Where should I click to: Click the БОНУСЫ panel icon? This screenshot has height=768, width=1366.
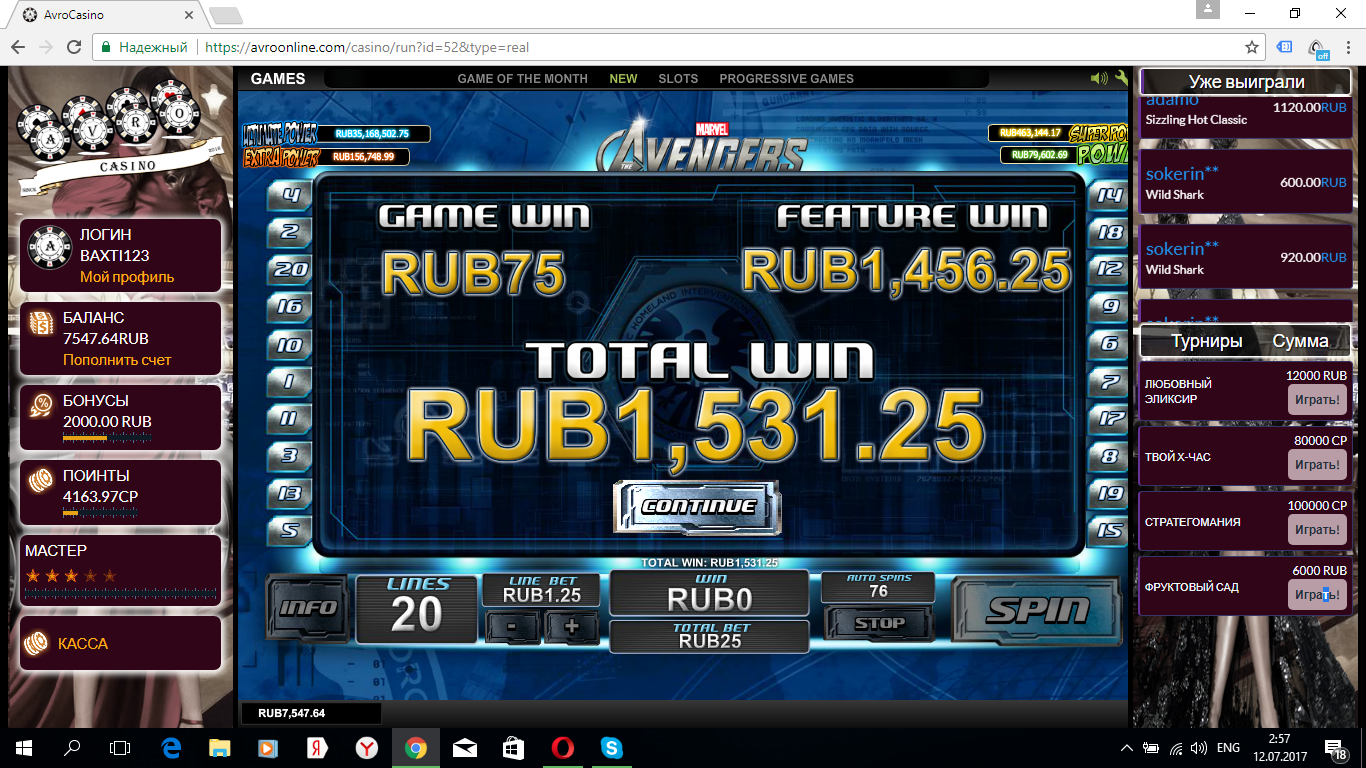41,405
